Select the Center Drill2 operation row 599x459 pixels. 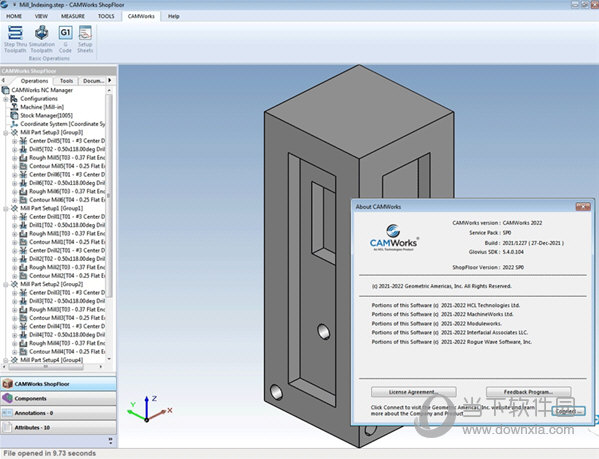pos(67,251)
